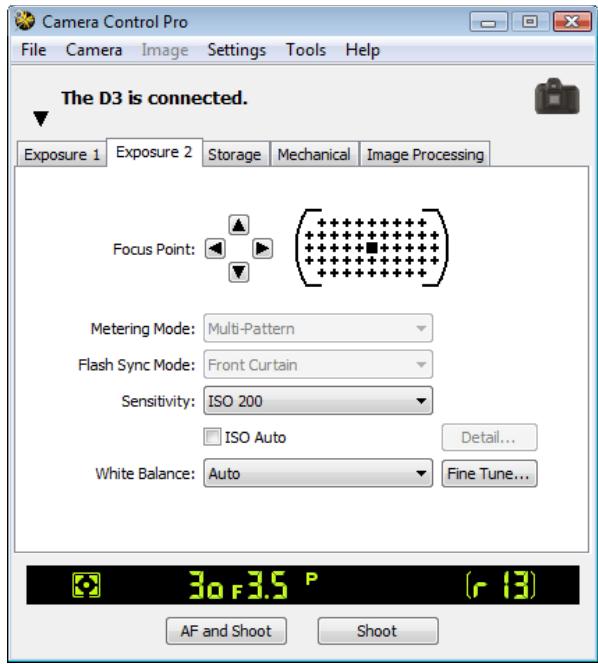Open the White Balance Auto dropdown

coord(318,473)
